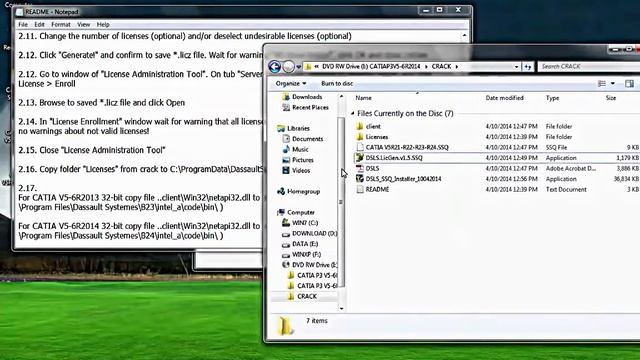Select the client folder icon

coord(360,126)
